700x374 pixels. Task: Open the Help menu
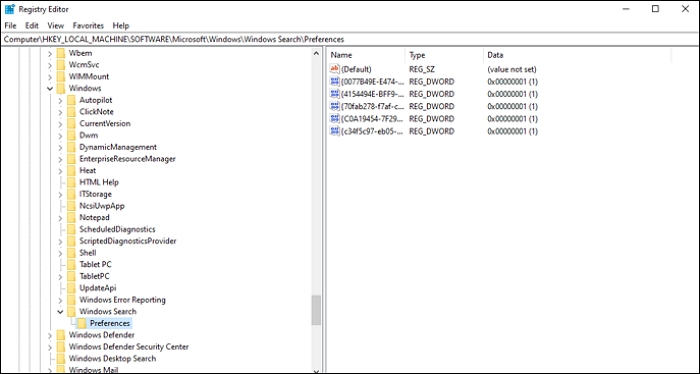121,25
